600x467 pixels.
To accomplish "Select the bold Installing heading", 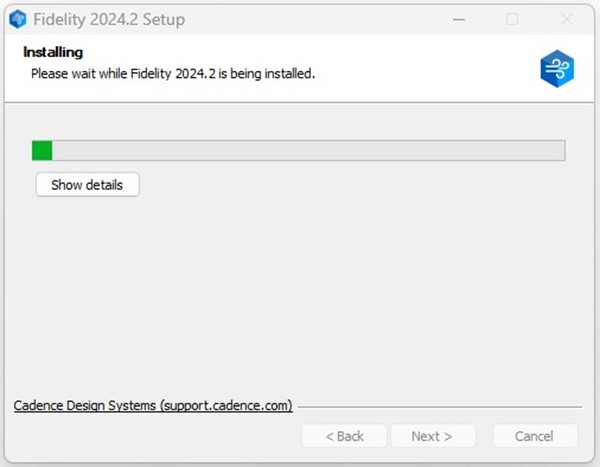I will [53, 52].
